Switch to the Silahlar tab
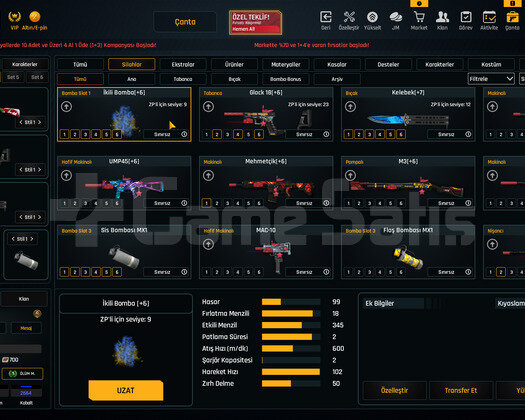The height and width of the screenshot is (420, 525). point(132,64)
